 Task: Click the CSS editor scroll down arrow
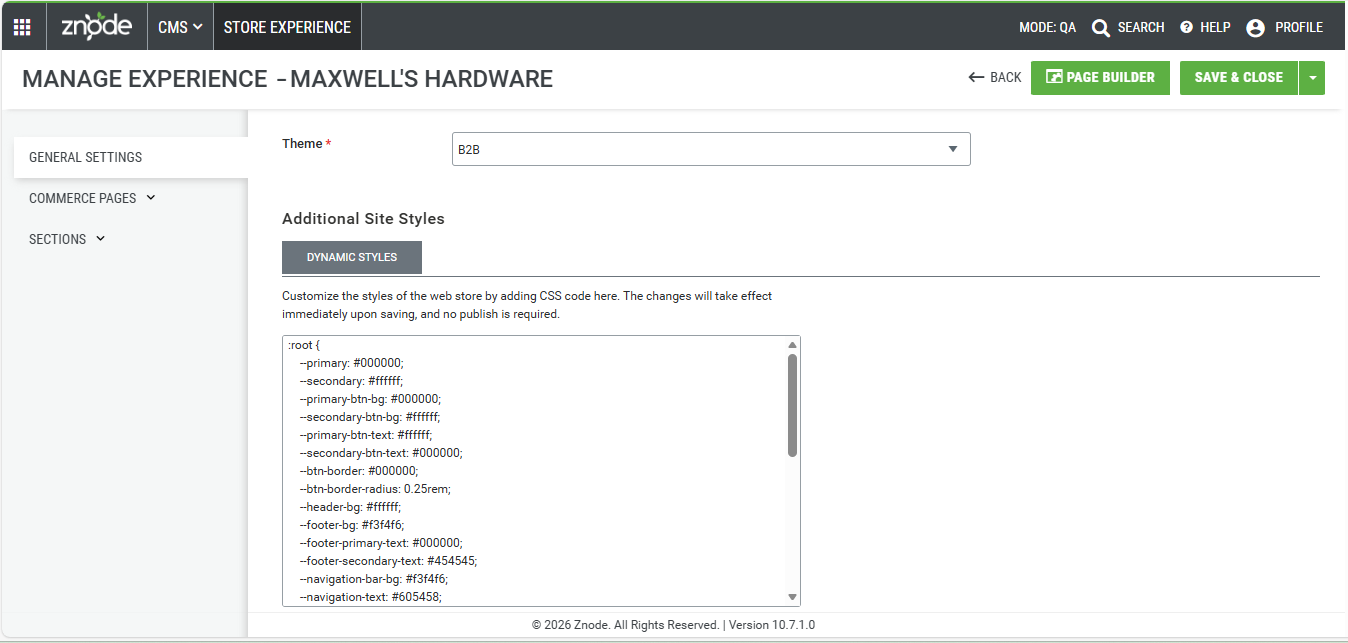(792, 597)
